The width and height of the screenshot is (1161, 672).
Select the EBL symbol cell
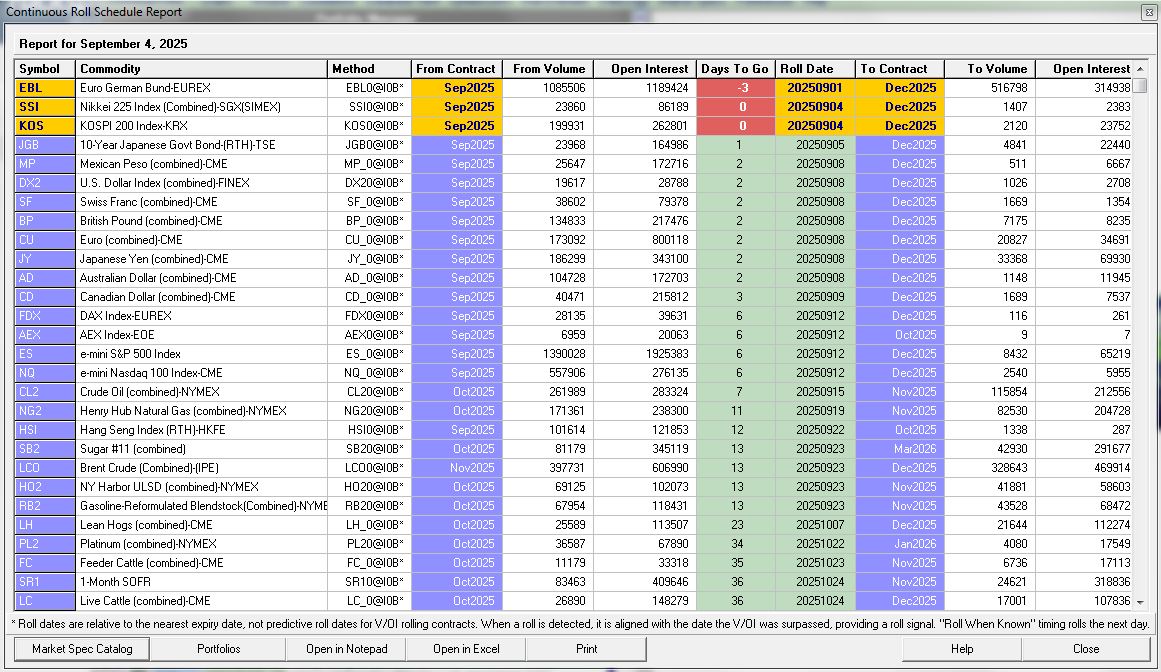pos(45,88)
